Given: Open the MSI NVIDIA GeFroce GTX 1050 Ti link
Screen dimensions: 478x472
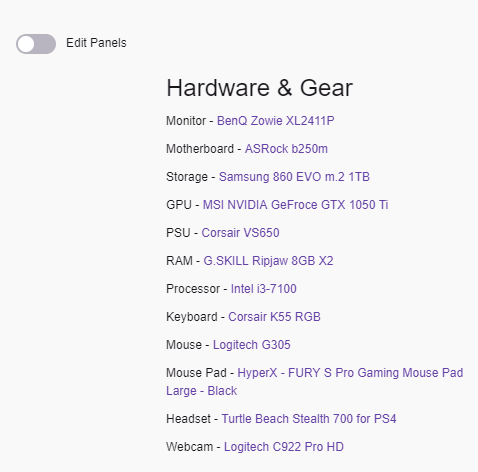Looking at the screenshot, I should tap(296, 205).
